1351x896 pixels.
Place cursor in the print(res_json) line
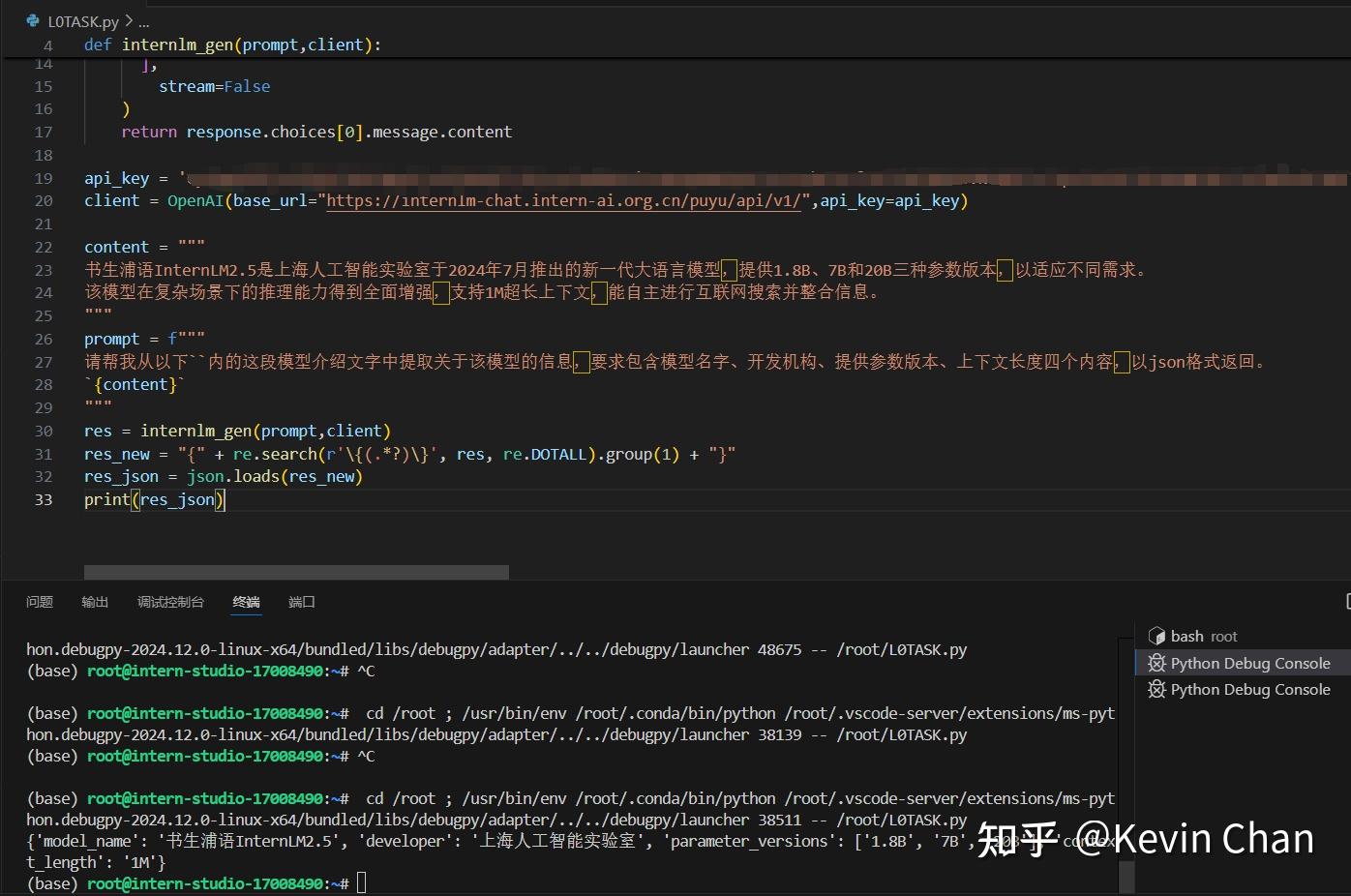[155, 499]
